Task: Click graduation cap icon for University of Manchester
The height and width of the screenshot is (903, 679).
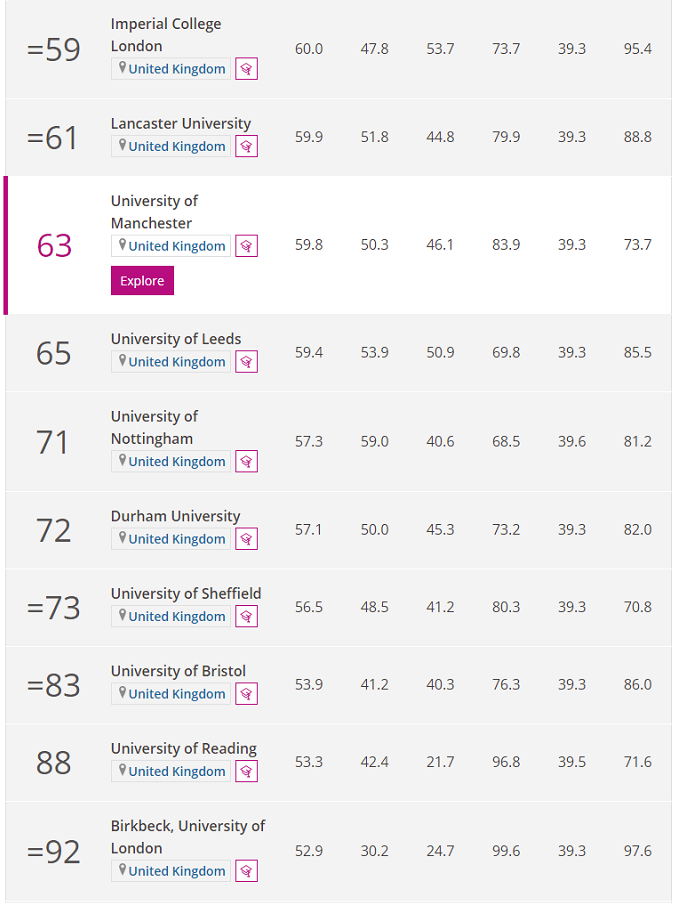Action: tap(246, 246)
